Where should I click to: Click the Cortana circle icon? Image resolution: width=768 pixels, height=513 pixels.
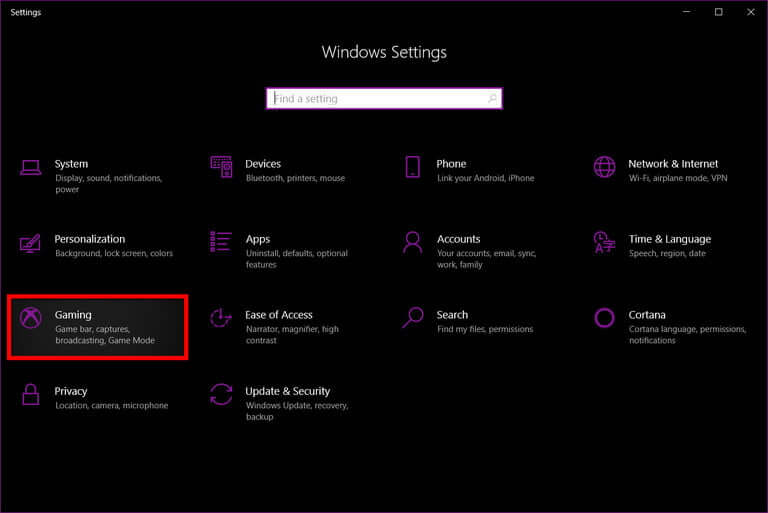(604, 318)
